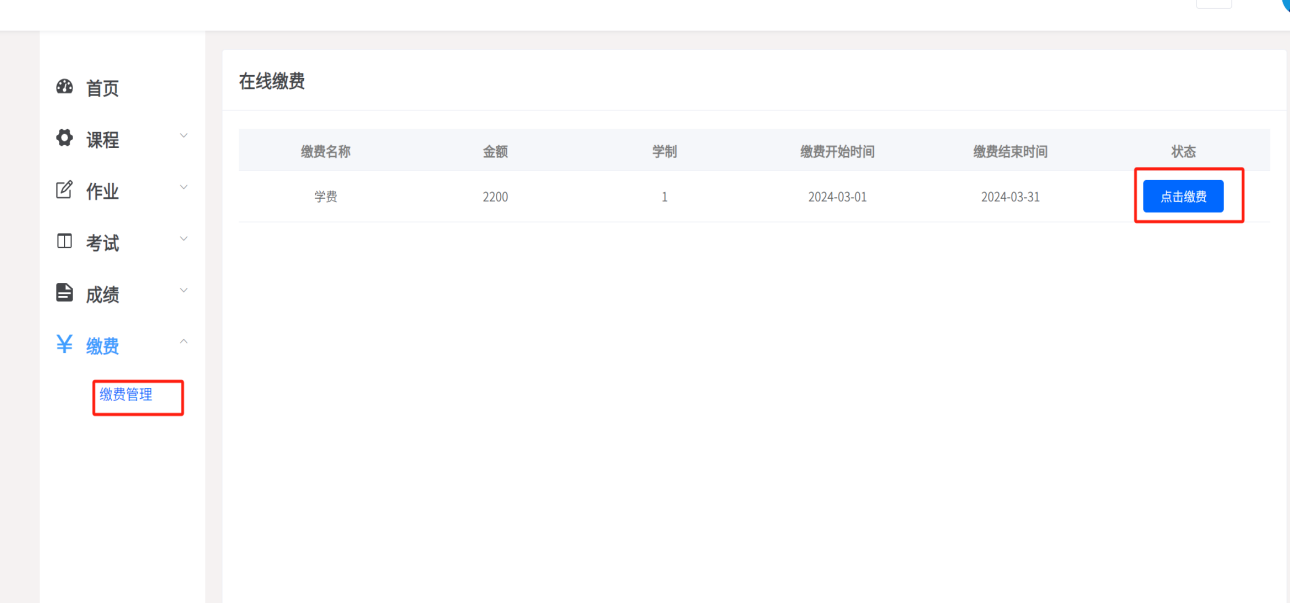Click the 缴费开始时间 column header
The height and width of the screenshot is (603, 1290).
point(837,152)
